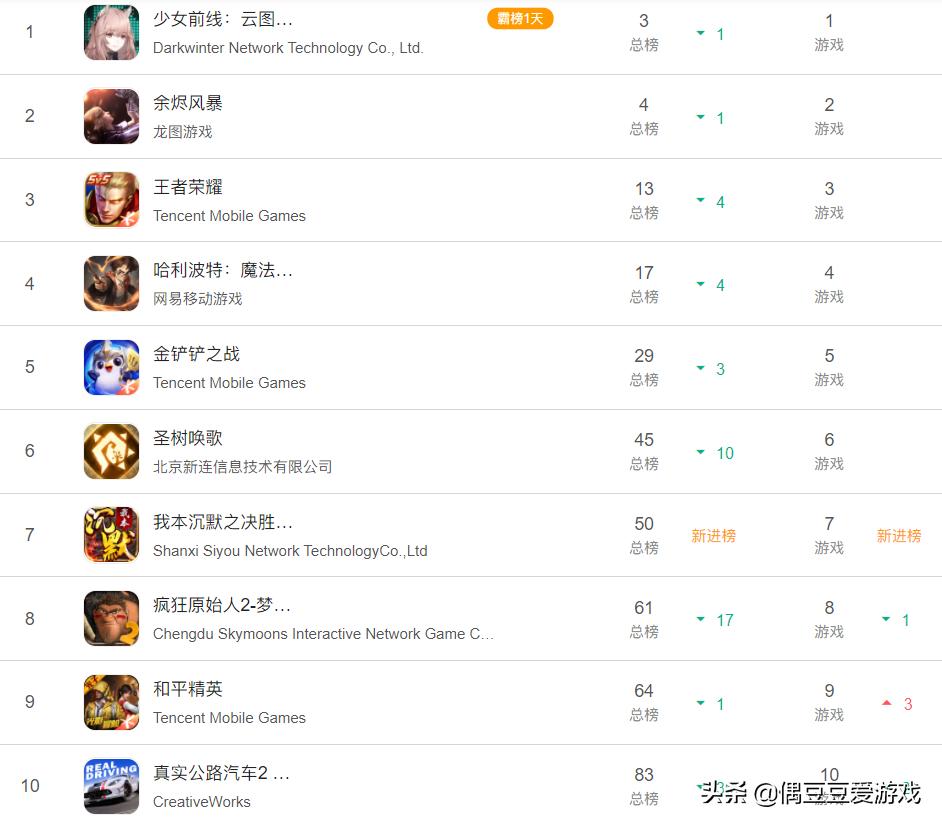Screen dimensions: 942x826
Task: Open the 和平精英 game icon
Action: (111, 702)
